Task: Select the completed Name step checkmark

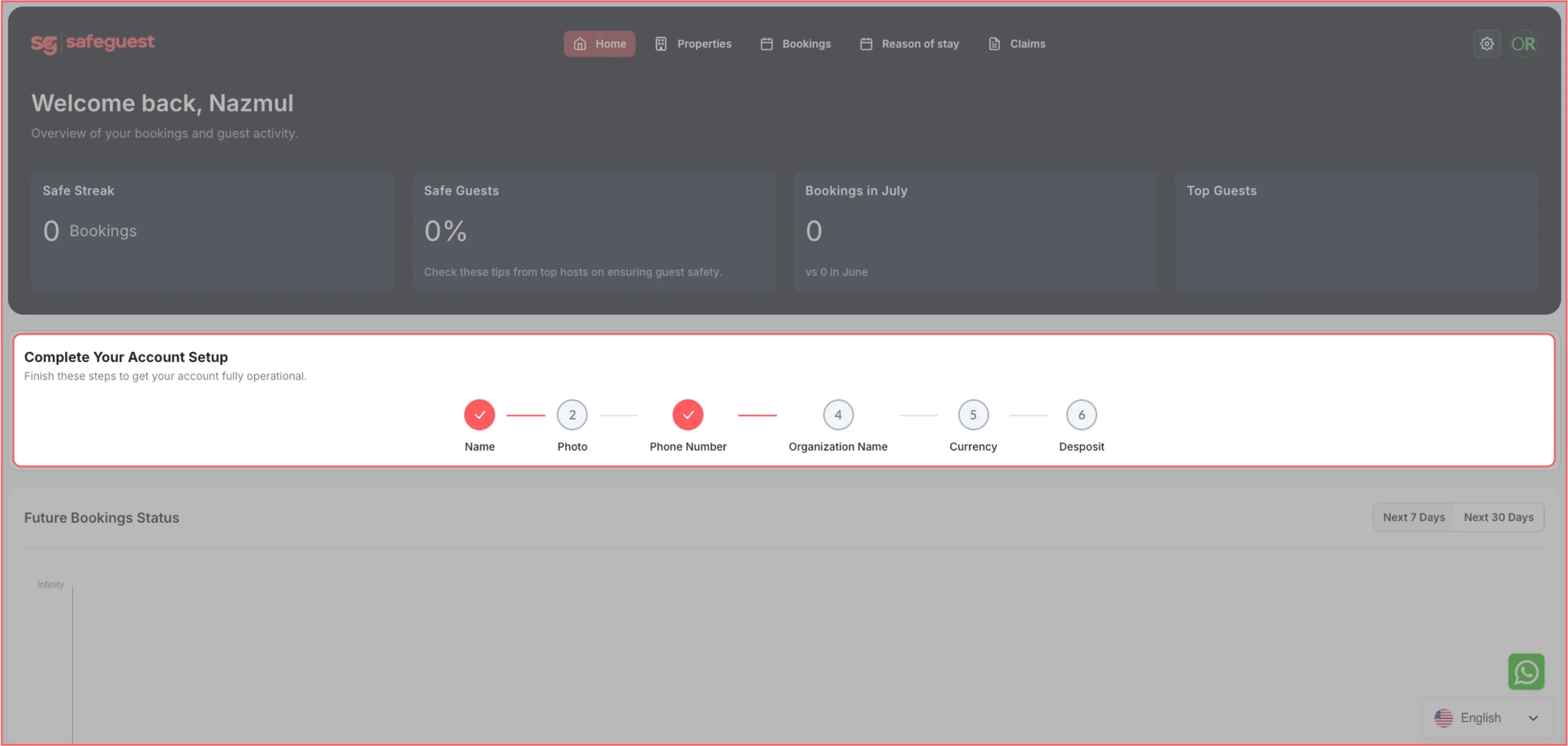Action: (x=479, y=415)
